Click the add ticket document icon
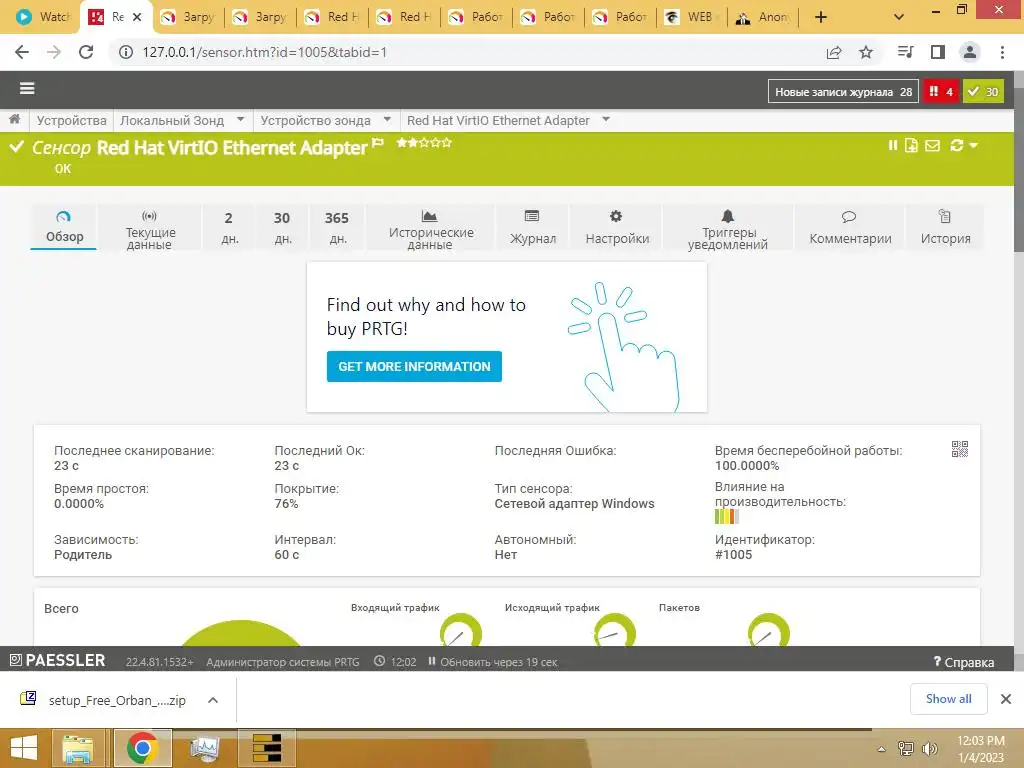Image resolution: width=1024 pixels, height=768 pixels. pos(912,146)
